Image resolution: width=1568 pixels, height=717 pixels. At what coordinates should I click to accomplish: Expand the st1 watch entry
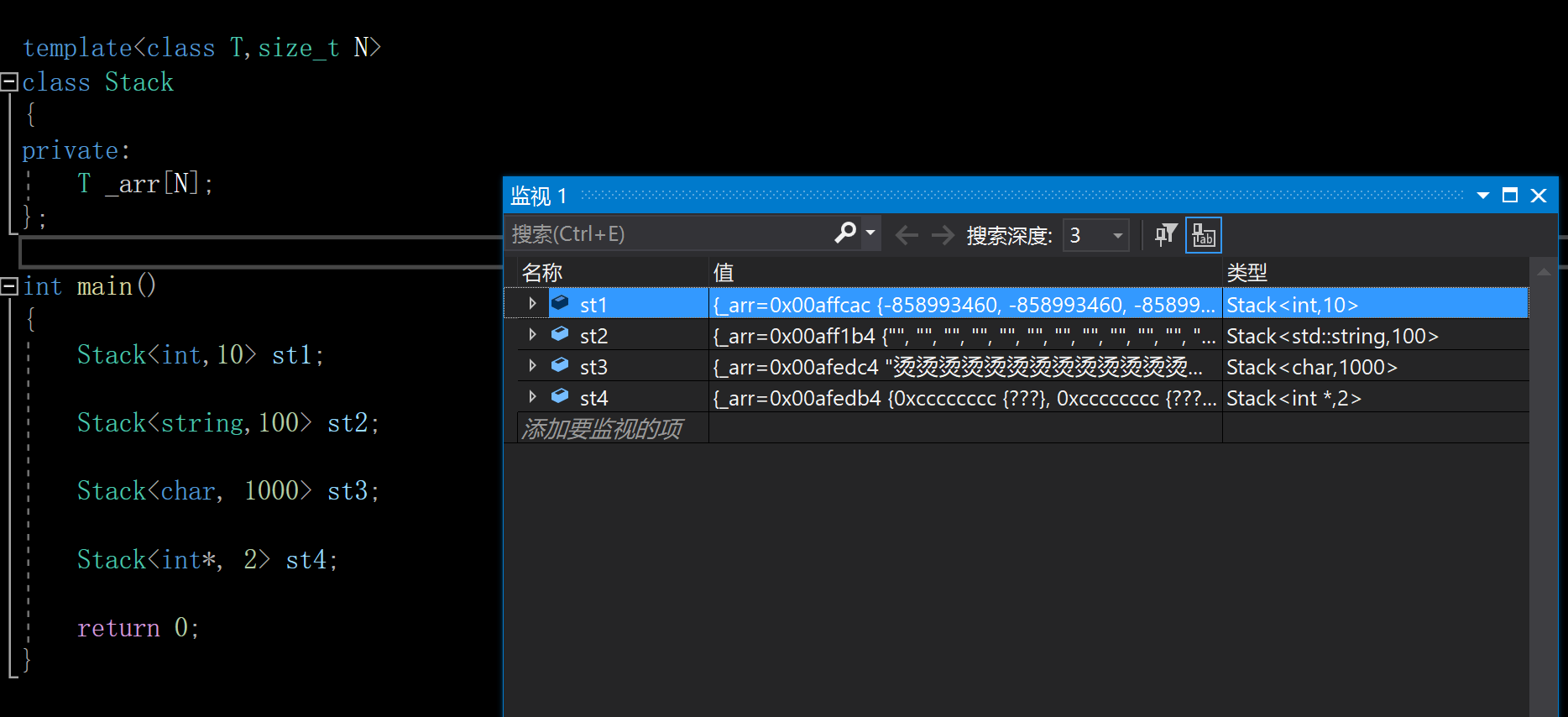pos(532,304)
